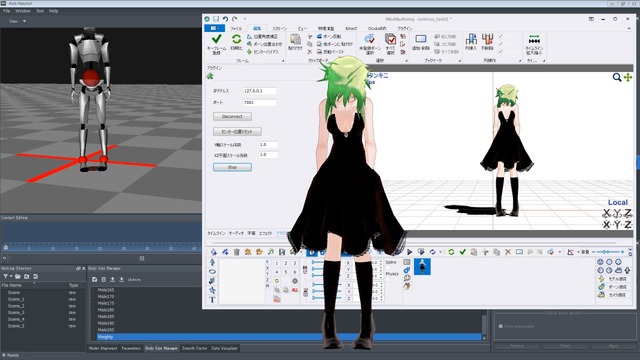Screen dimensions: 640x360
Task: Click the Disconnect button in plugin panel
Action: [232, 117]
